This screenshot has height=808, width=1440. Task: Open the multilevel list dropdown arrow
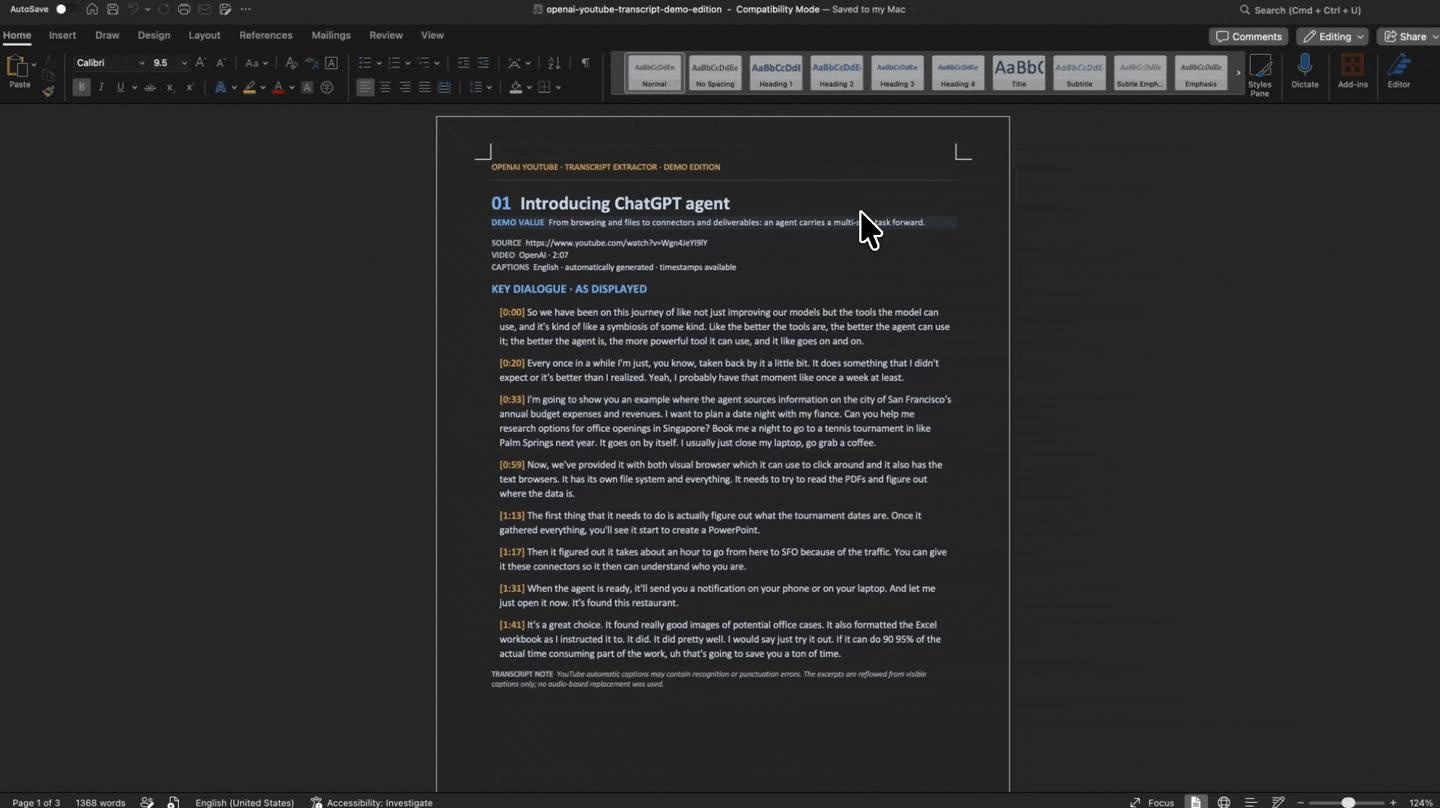point(439,63)
